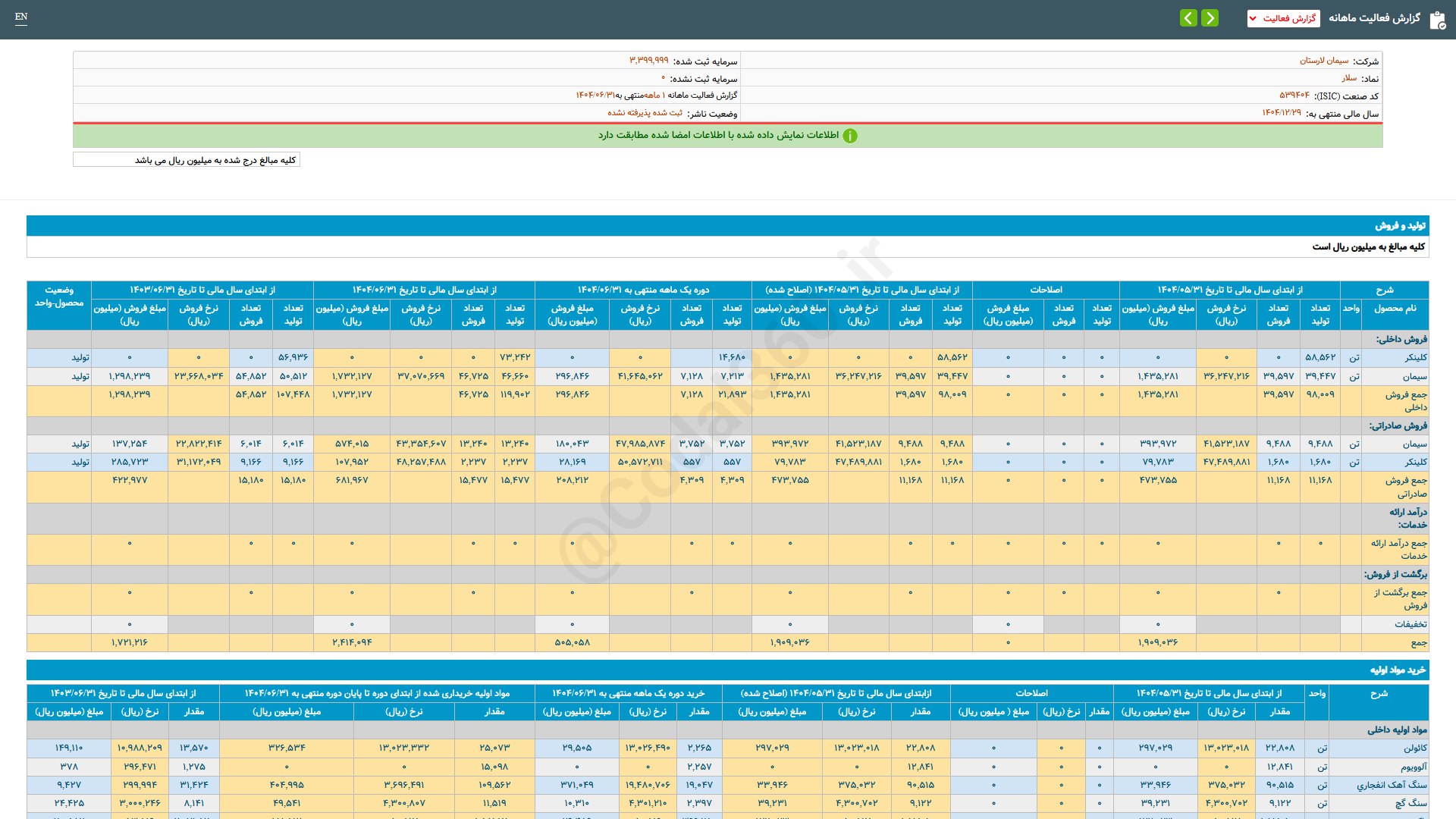Switch language using the EN link
This screenshot has width=1456, height=819.
[x=21, y=17]
